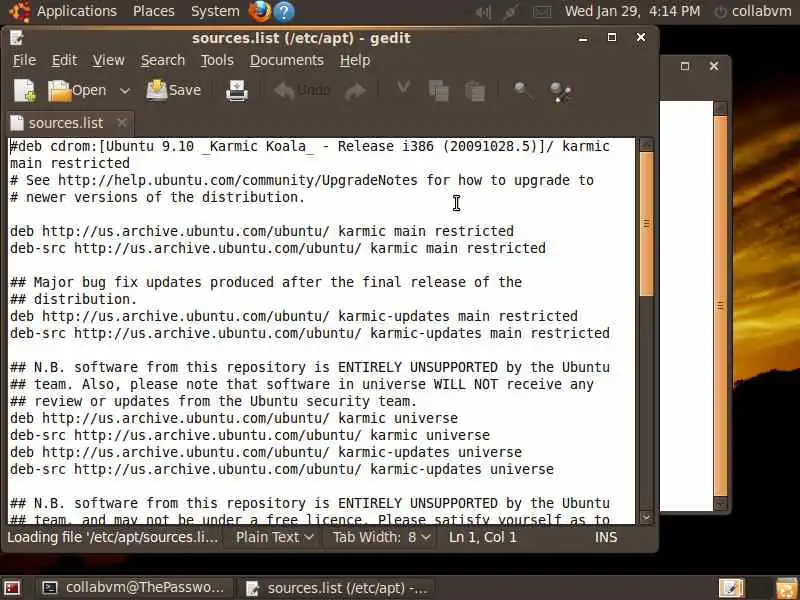Image resolution: width=800 pixels, height=600 pixels.
Task: Open the Help launcher icon in panel
Action: (284, 12)
